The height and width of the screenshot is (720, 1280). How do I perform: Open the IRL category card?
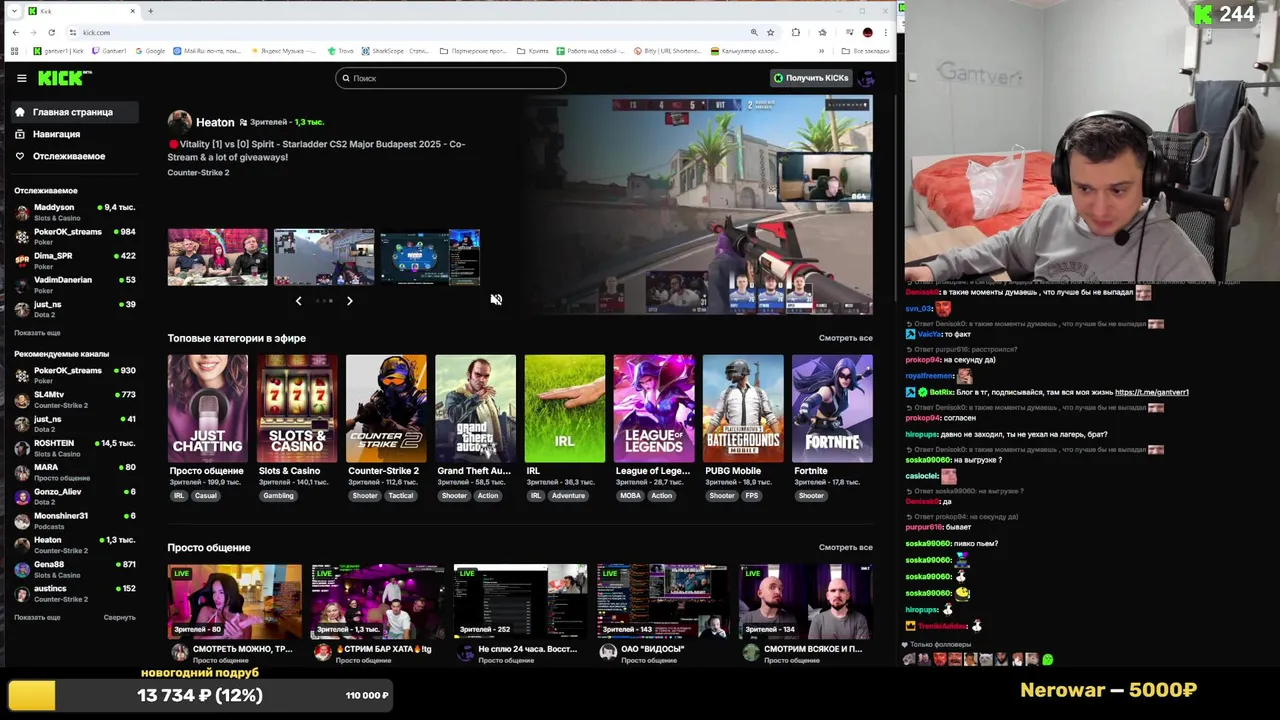point(564,408)
